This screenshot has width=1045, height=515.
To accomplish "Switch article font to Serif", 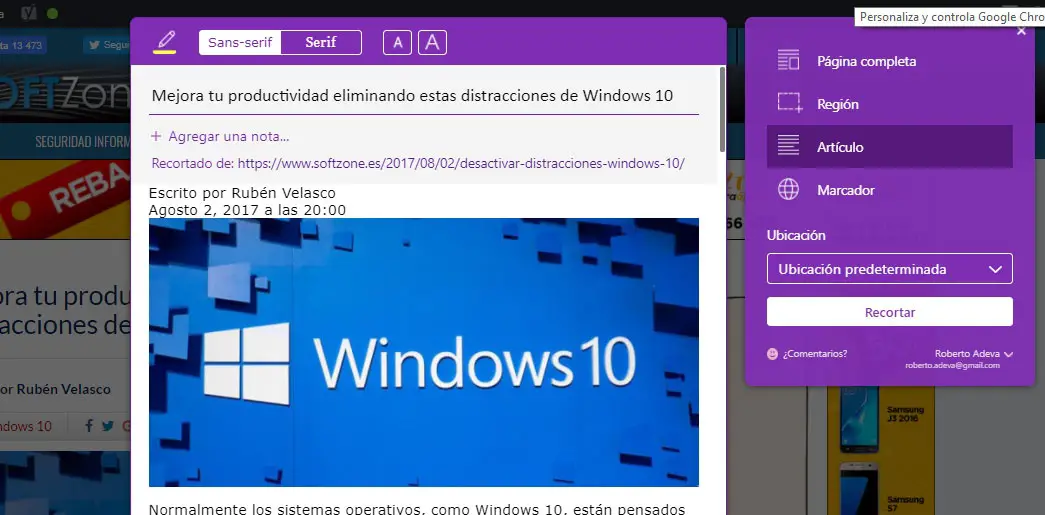I will 321,43.
